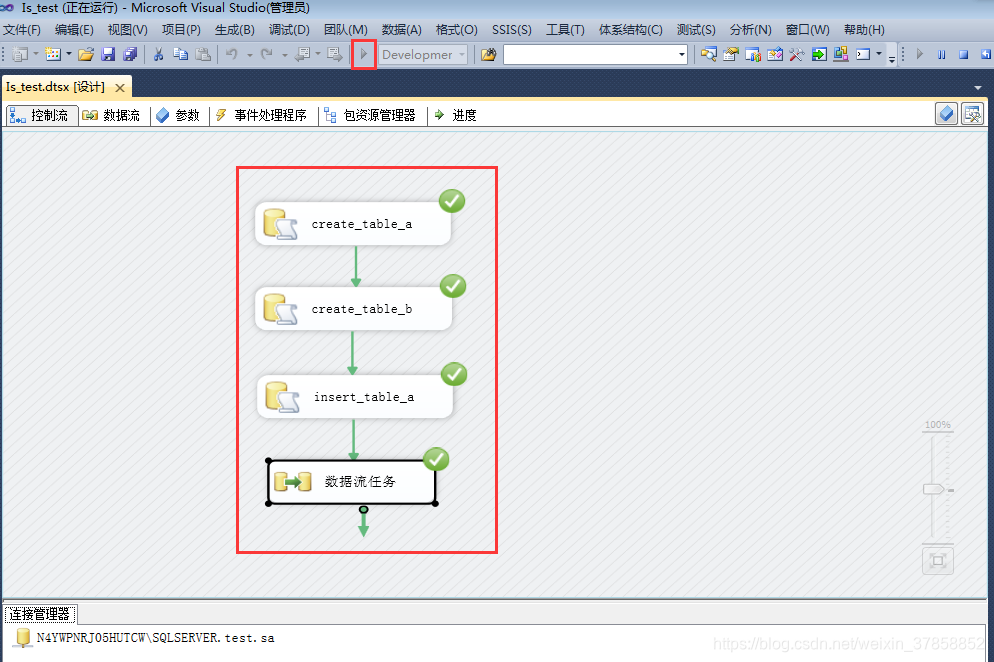Pause execution with the Break All button

(942, 55)
